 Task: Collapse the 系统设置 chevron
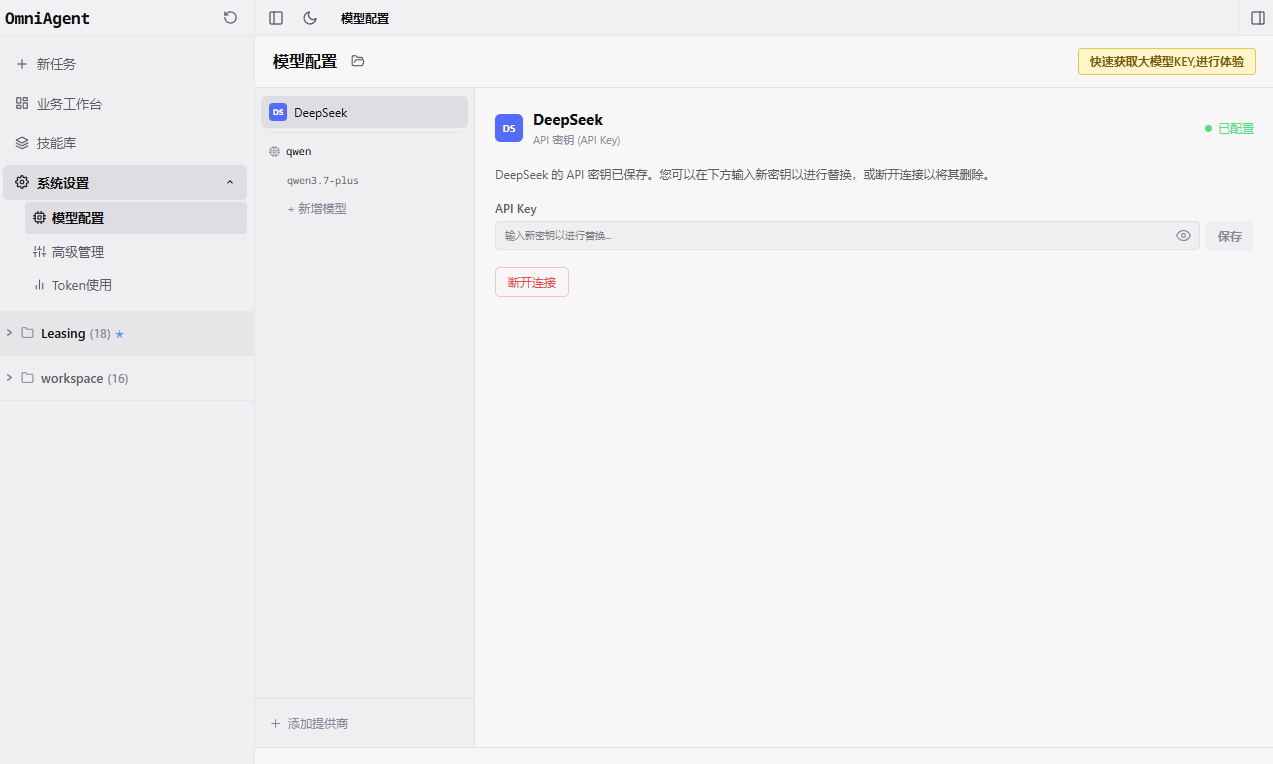coord(230,183)
